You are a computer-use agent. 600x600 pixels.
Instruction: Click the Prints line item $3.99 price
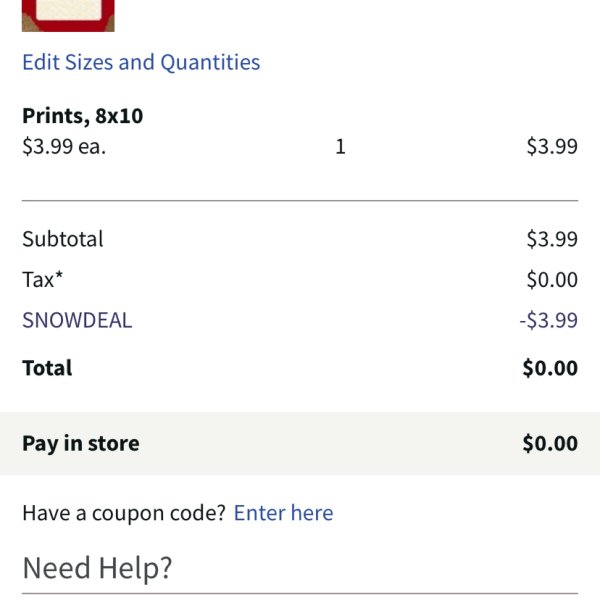click(552, 147)
